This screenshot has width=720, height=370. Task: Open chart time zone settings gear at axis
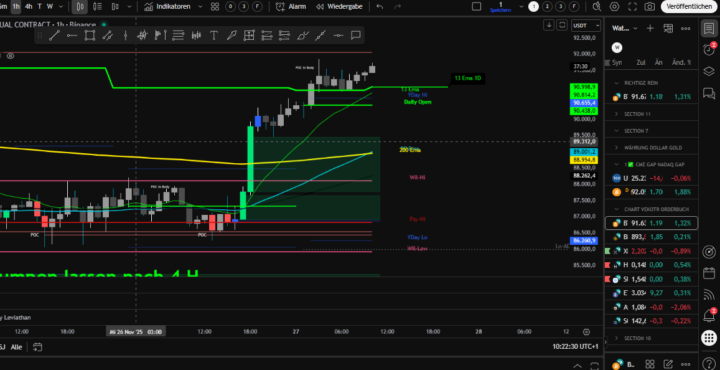586,332
